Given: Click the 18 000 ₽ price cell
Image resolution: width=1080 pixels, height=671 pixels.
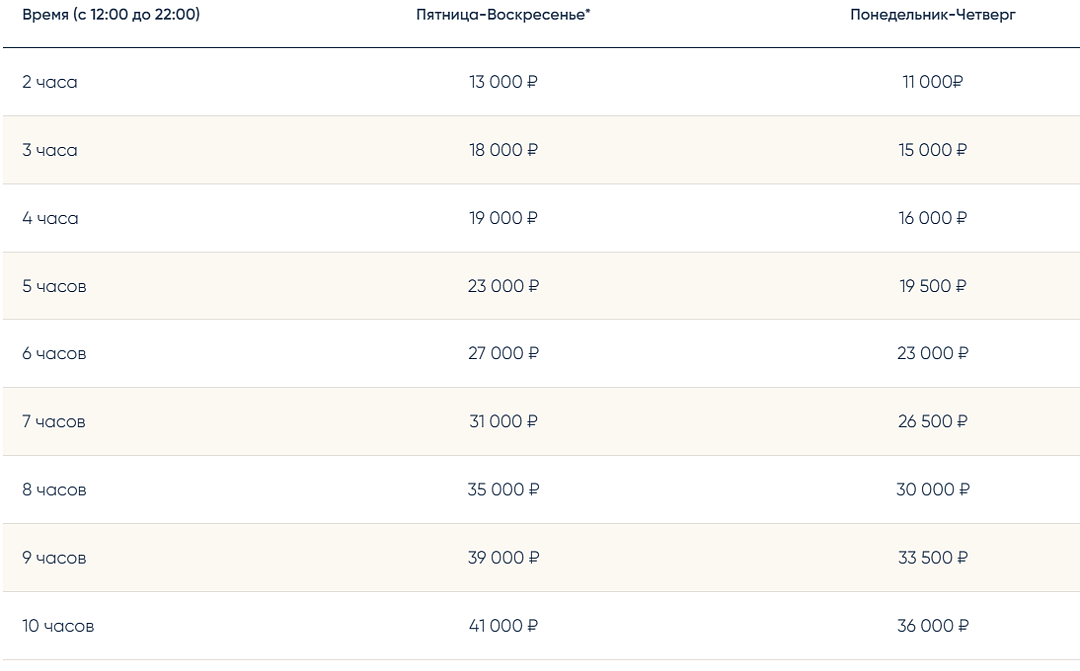Looking at the screenshot, I should tap(503, 150).
